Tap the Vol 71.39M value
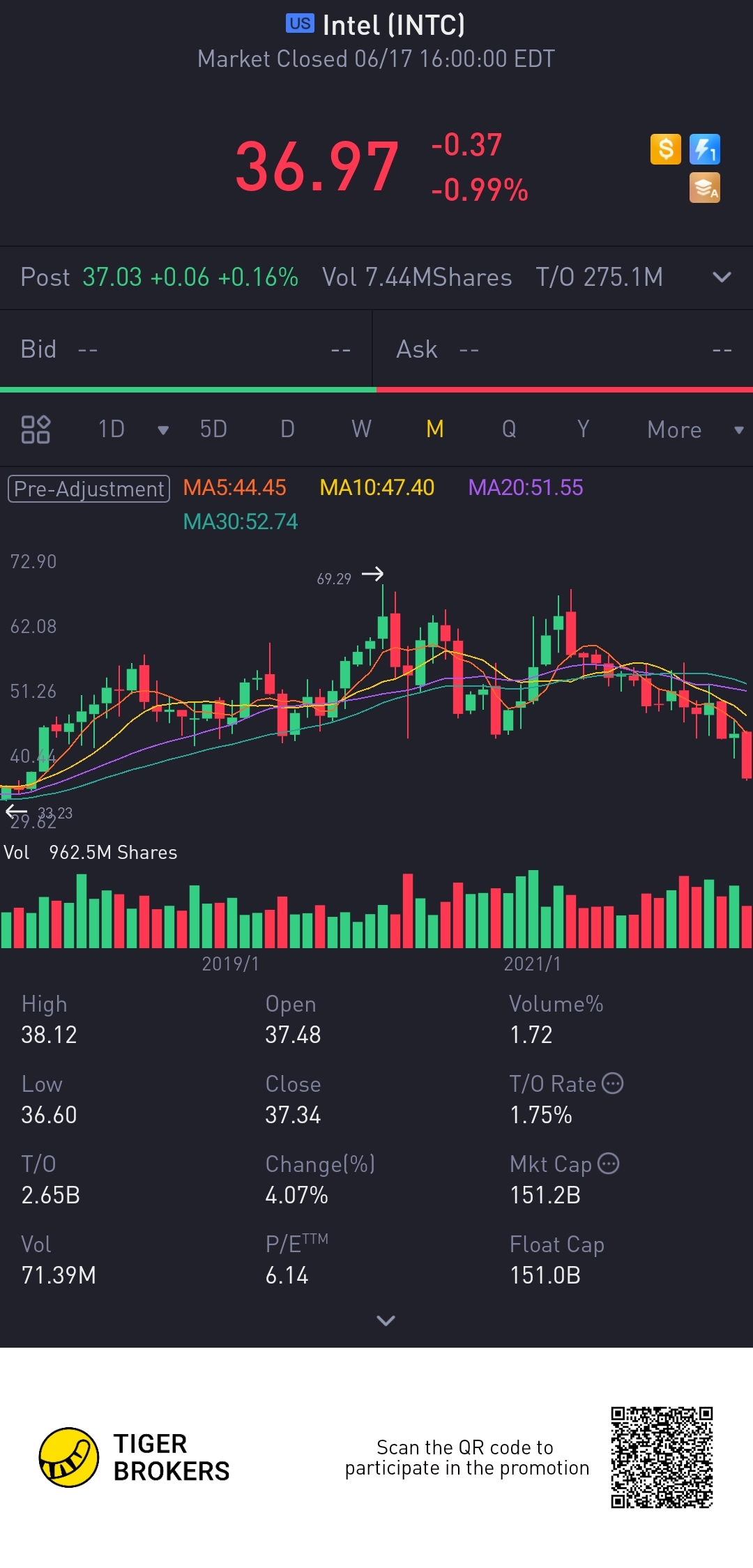Image resolution: width=753 pixels, height=1568 pixels. click(59, 1275)
